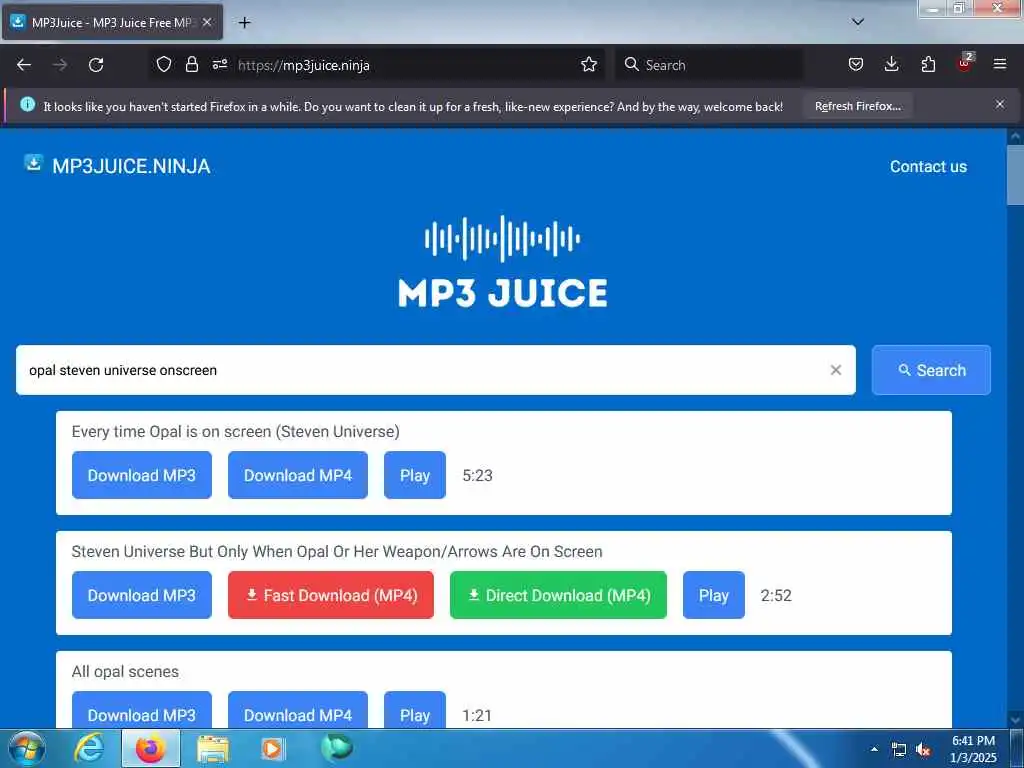Screen dimensions: 1024x768
Task: Open the Contact us link
Action: coord(928,167)
